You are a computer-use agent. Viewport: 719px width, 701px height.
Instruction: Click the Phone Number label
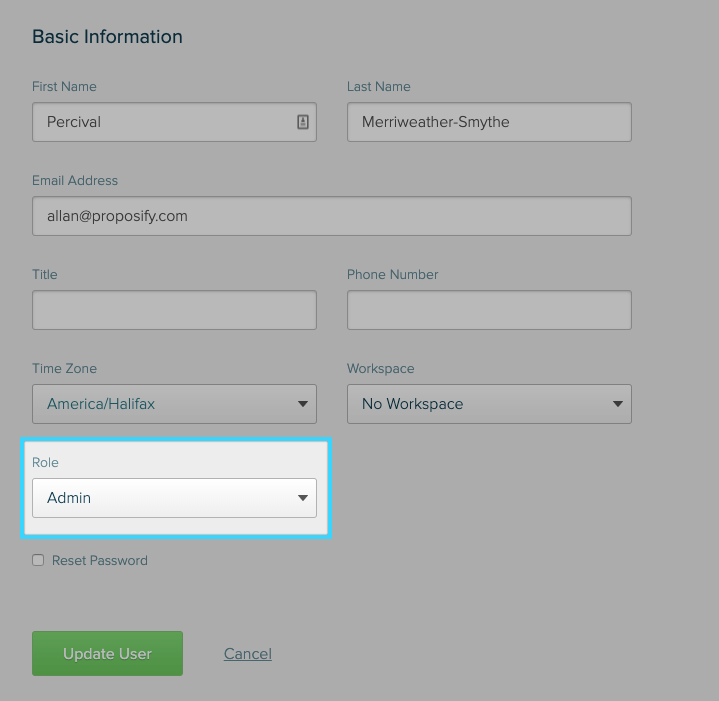[x=392, y=275]
